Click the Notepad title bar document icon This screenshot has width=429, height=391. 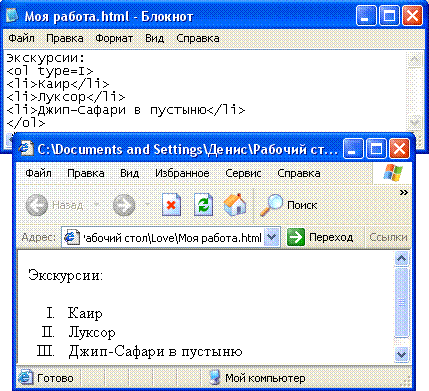pos(12,16)
